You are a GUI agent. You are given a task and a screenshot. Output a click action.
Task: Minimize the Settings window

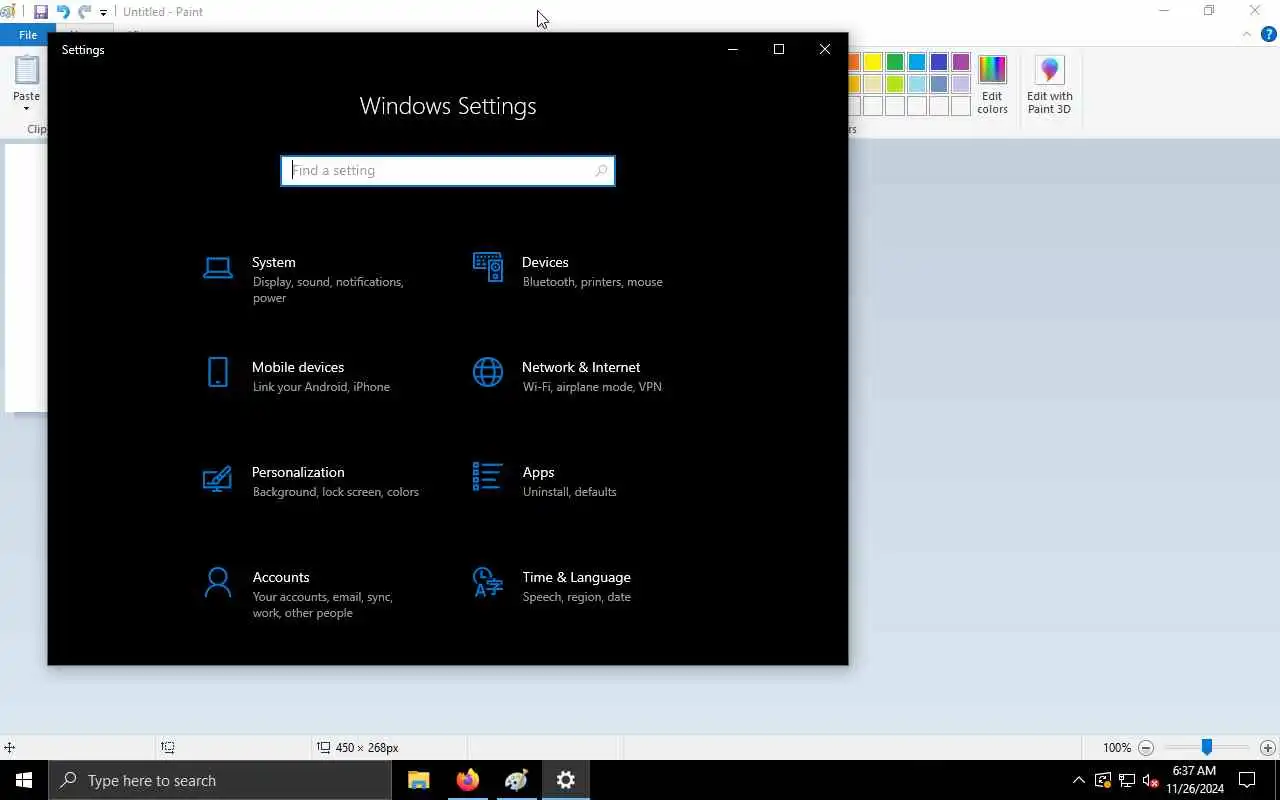pyautogui.click(x=733, y=49)
